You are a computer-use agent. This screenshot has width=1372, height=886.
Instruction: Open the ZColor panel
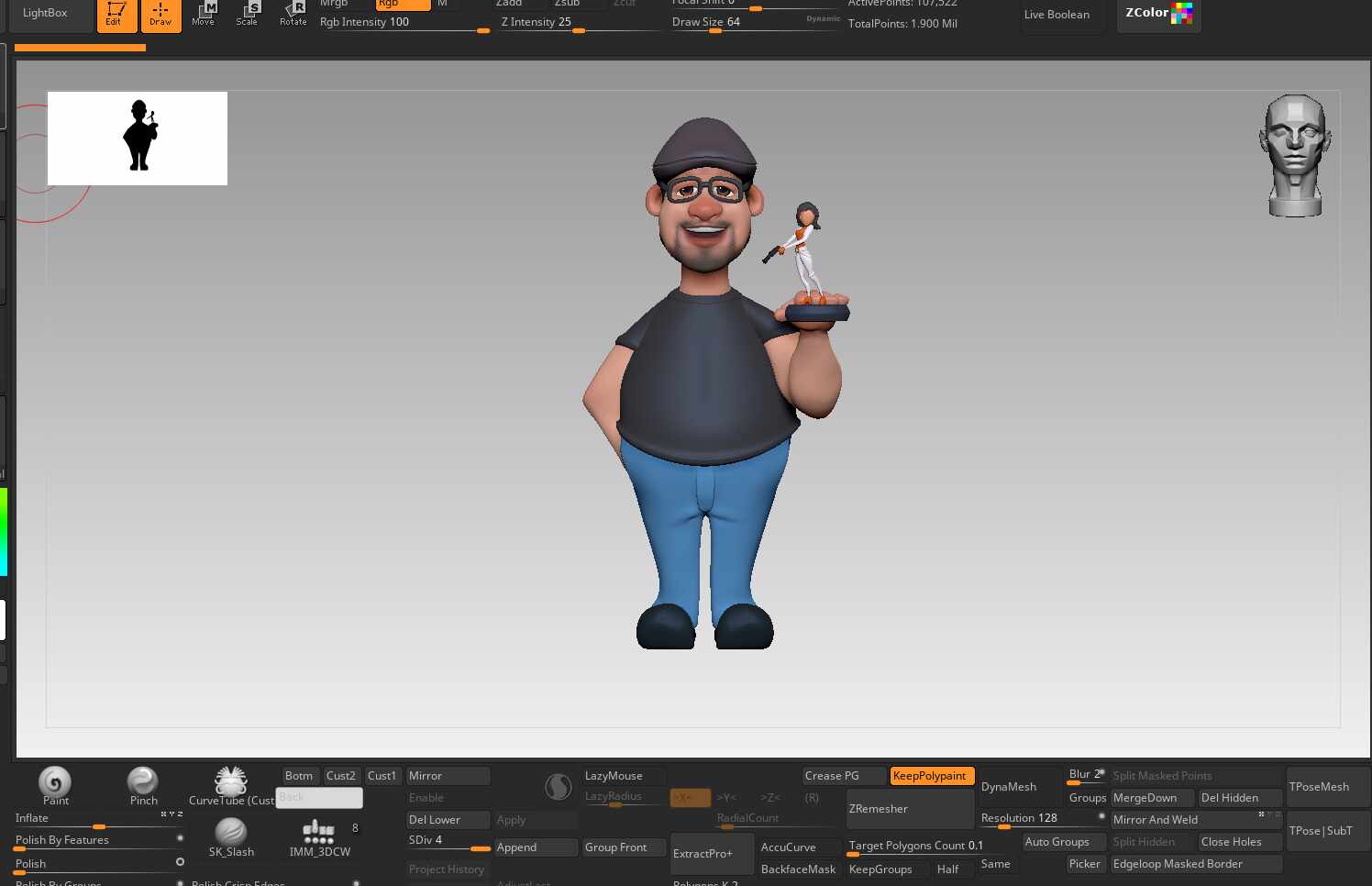[1158, 13]
